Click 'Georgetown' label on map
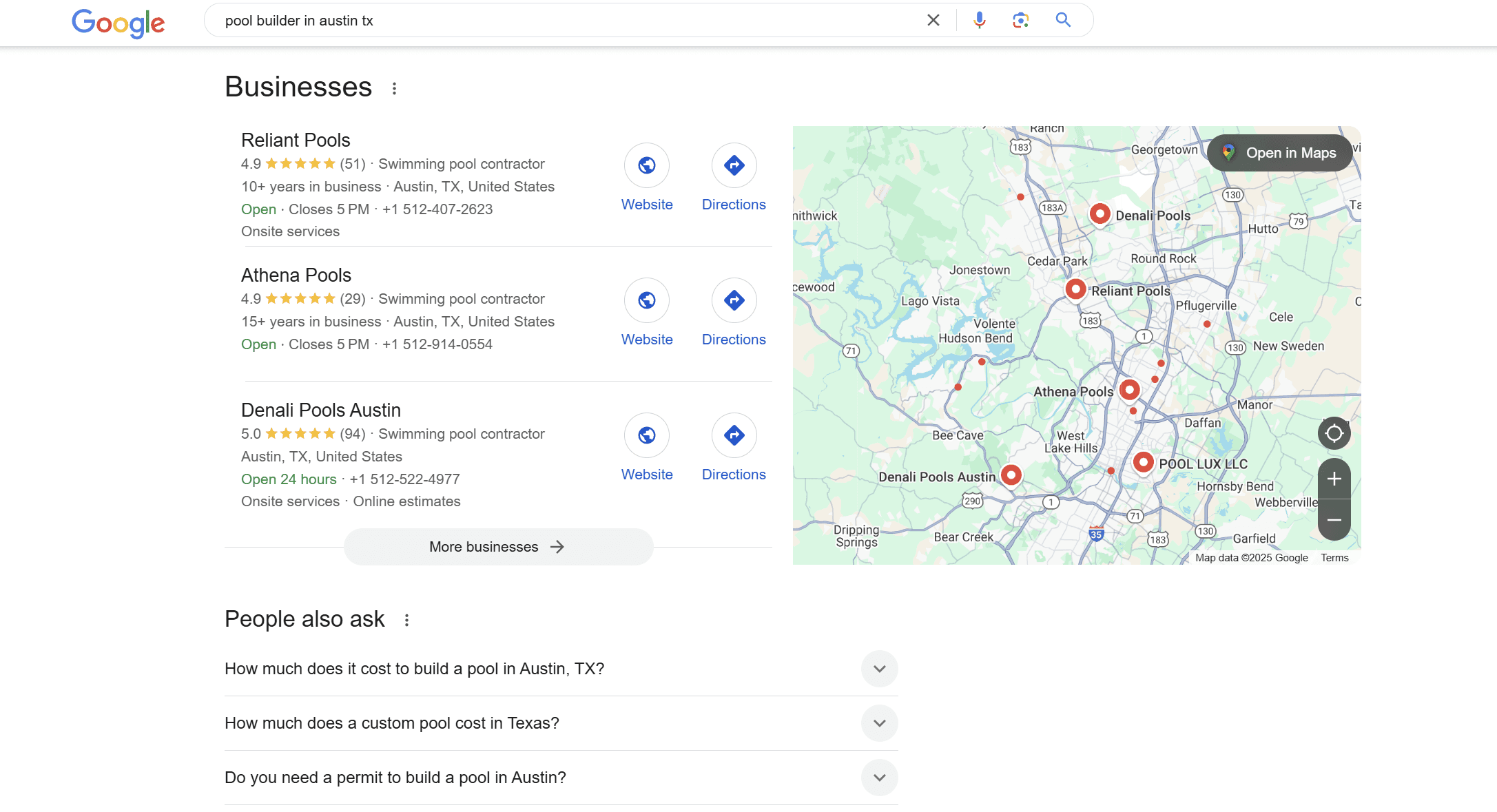 1164,149
